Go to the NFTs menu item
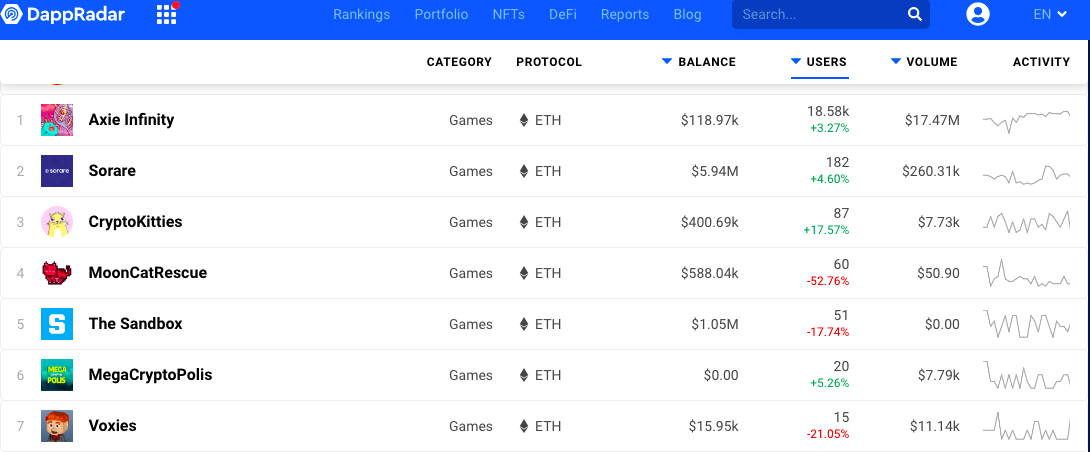Screen dimensions: 1090x452 coord(508,14)
